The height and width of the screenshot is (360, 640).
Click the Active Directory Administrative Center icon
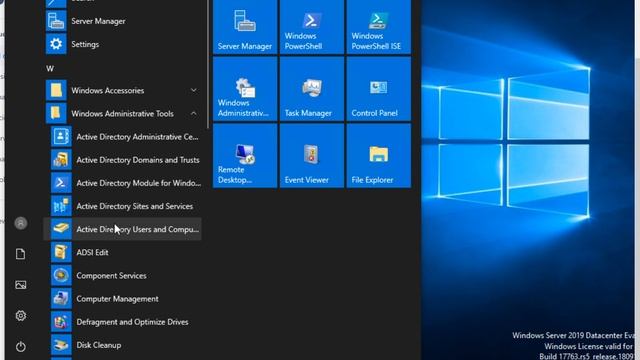pos(61,137)
